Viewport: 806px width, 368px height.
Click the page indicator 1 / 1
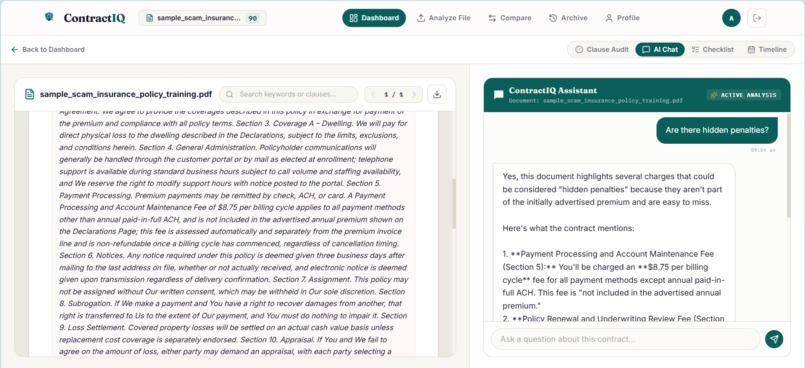pyautogui.click(x=394, y=95)
